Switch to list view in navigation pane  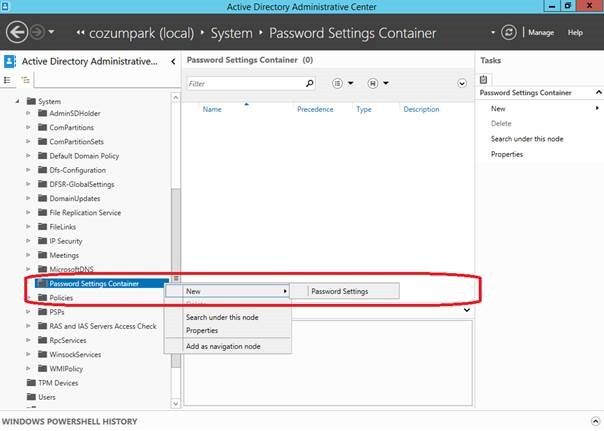[x=7, y=80]
